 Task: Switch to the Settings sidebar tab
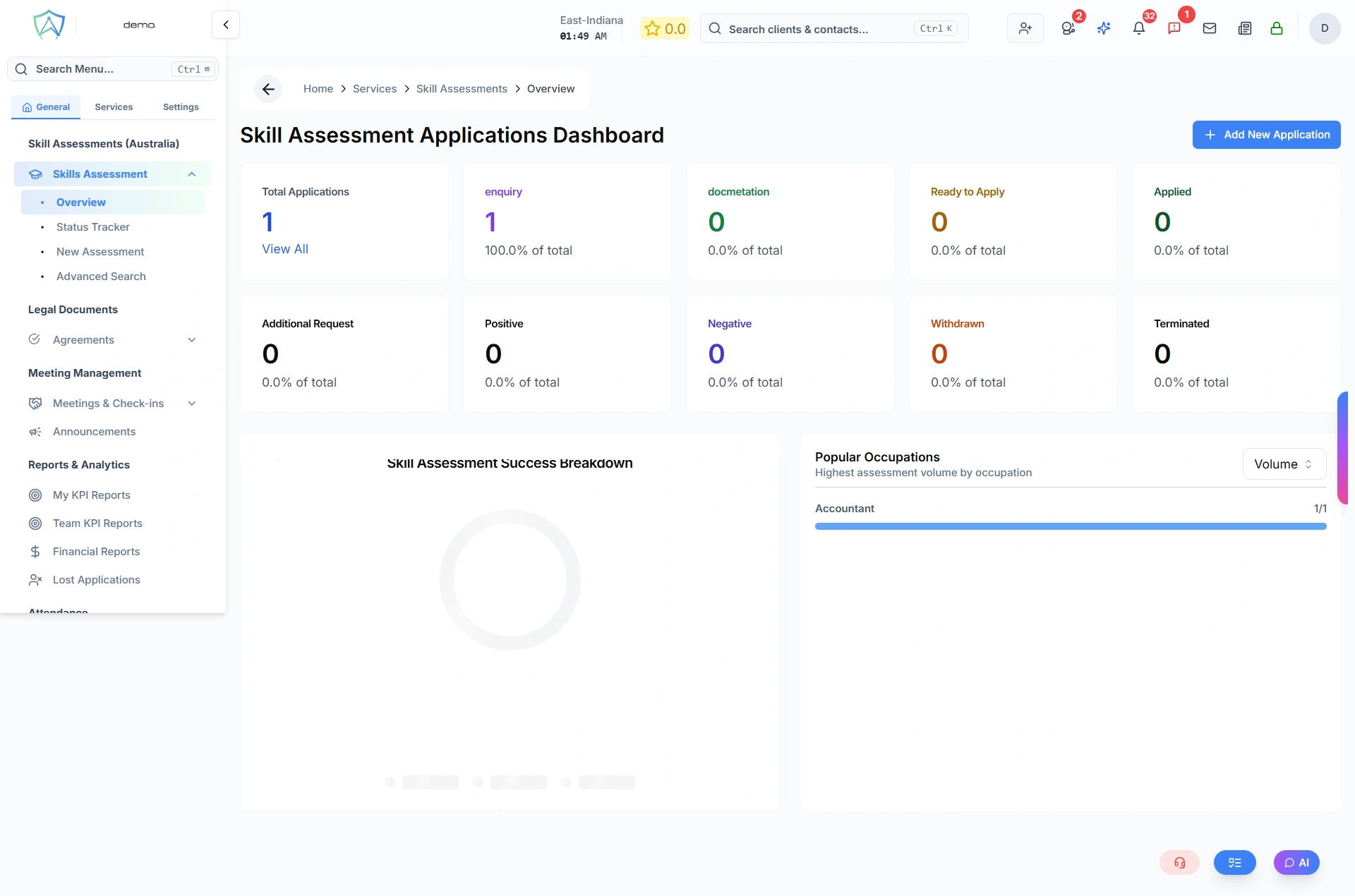tap(181, 107)
